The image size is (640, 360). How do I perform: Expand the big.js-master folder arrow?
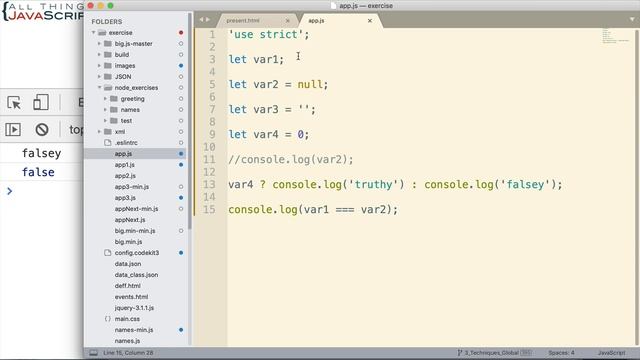[99, 43]
